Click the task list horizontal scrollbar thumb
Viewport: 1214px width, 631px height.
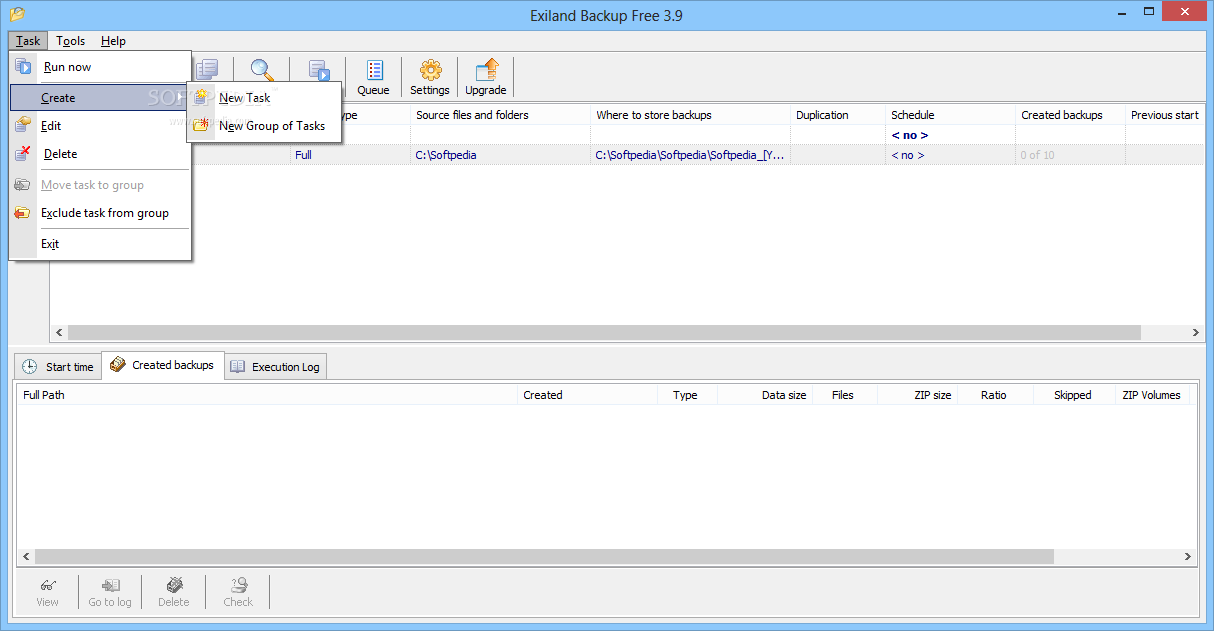(604, 333)
